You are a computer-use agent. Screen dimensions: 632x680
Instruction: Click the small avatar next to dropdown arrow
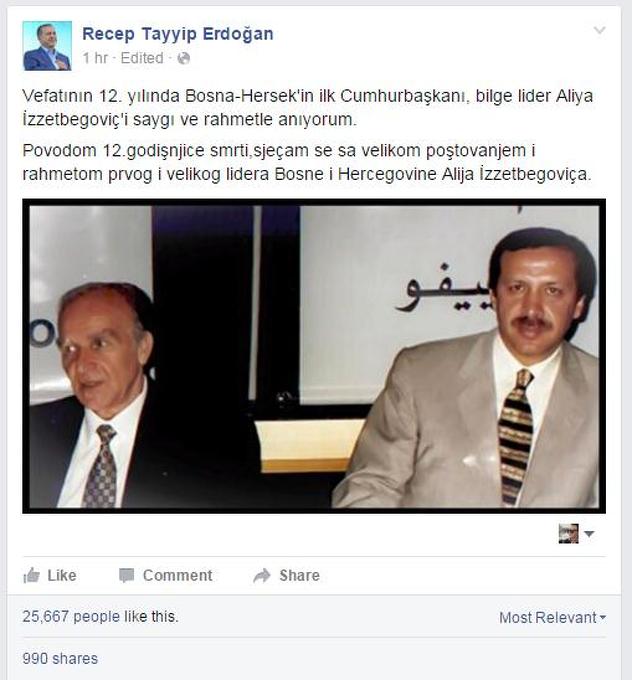(x=568, y=533)
